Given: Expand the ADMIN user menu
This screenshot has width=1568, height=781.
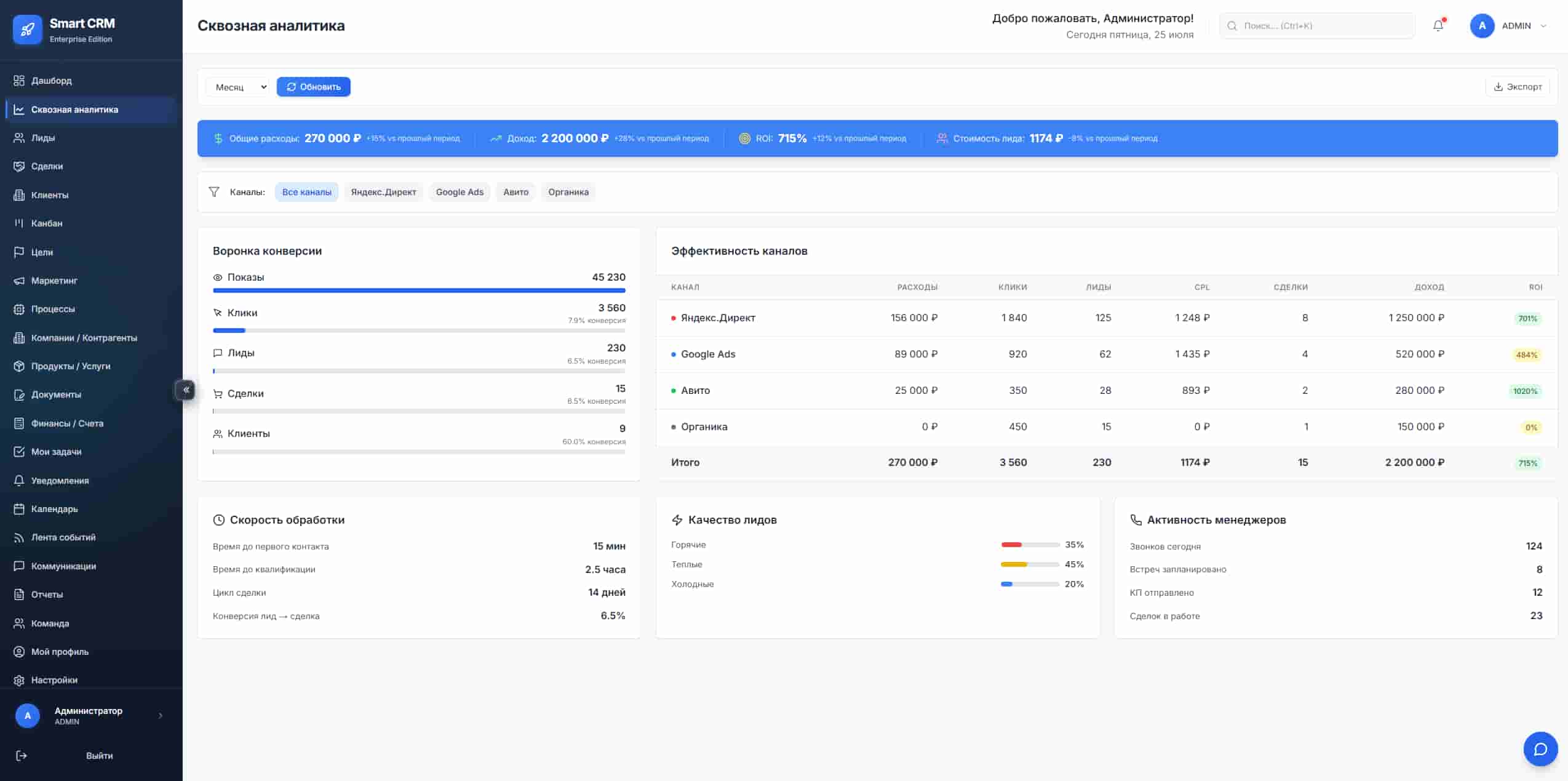Looking at the screenshot, I should pyautogui.click(x=1515, y=26).
